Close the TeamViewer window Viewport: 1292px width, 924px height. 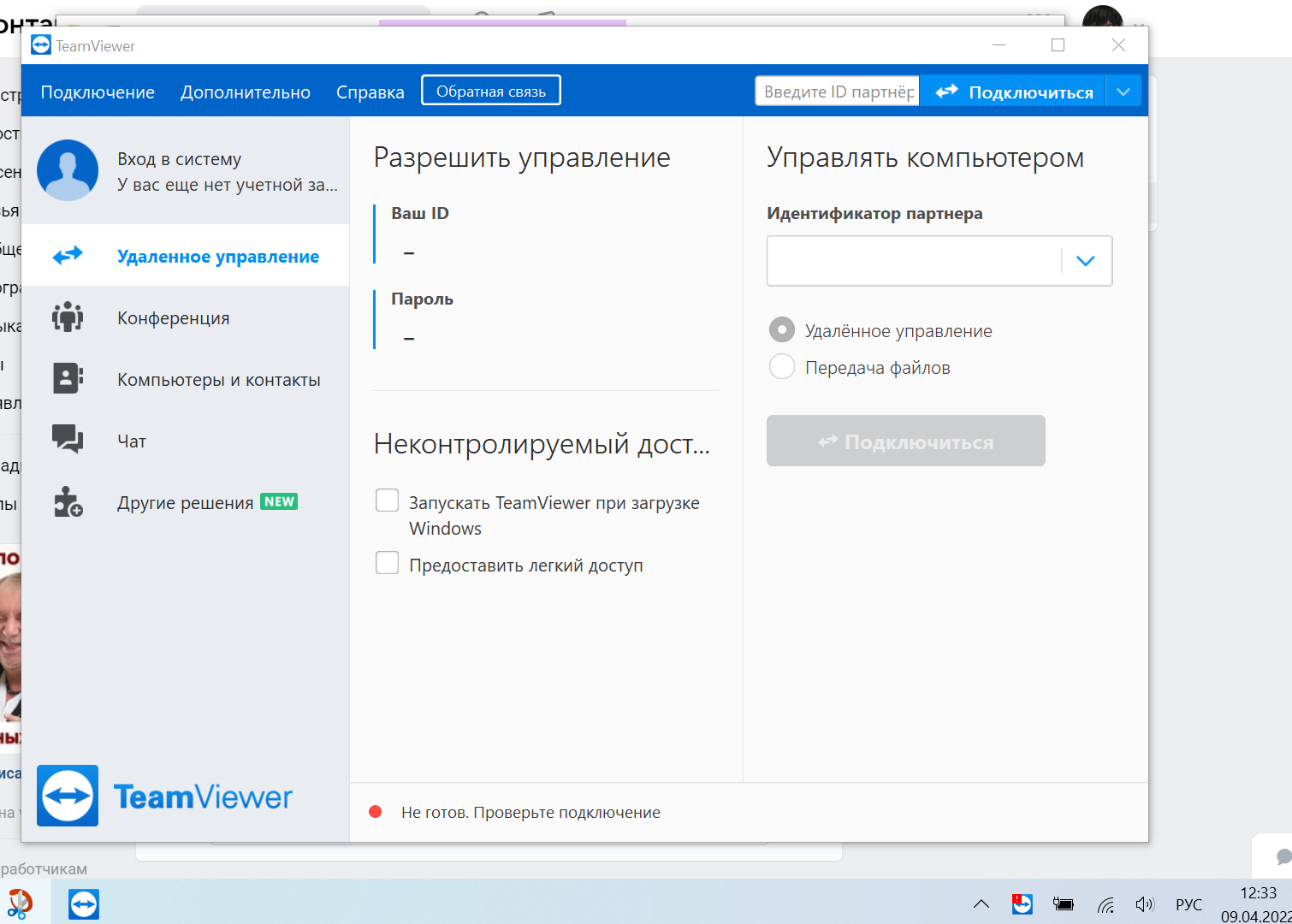[1118, 44]
